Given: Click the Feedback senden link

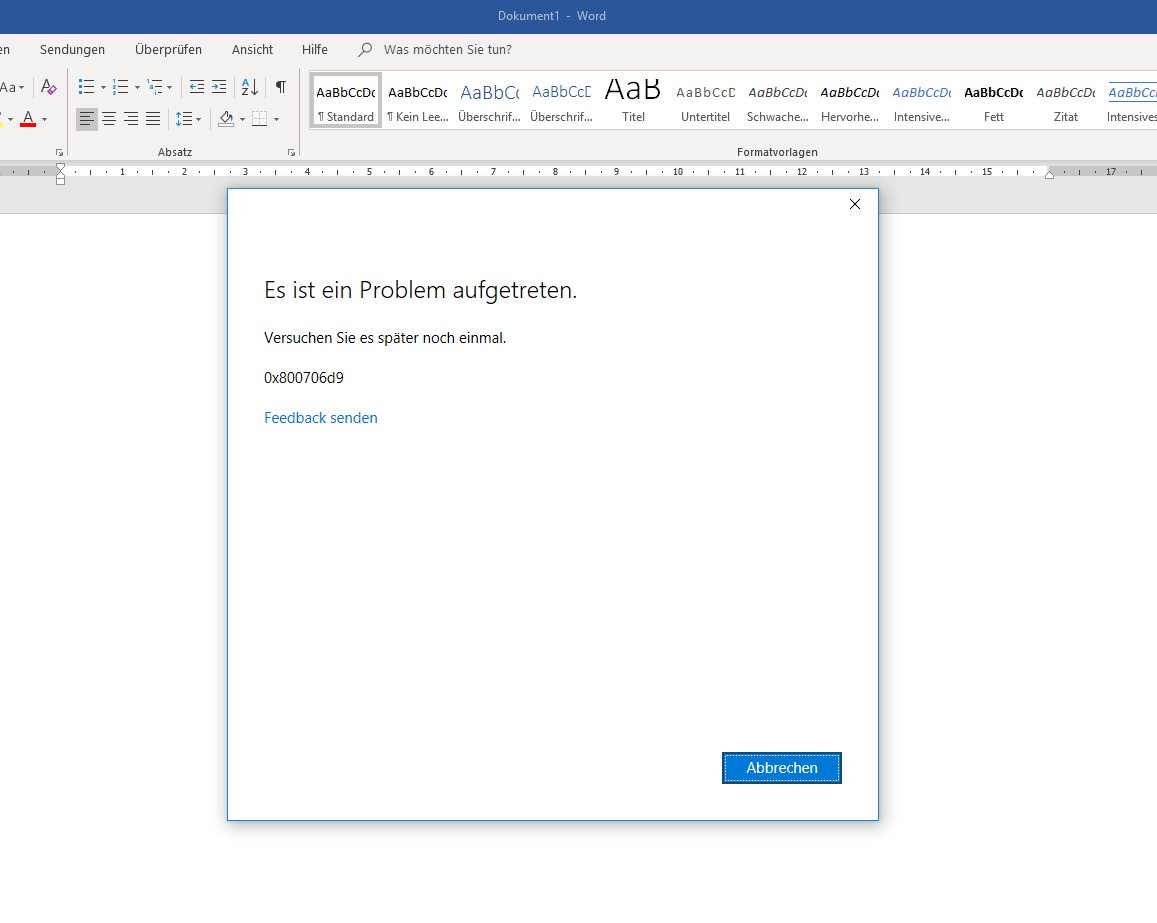Looking at the screenshot, I should pos(320,418).
